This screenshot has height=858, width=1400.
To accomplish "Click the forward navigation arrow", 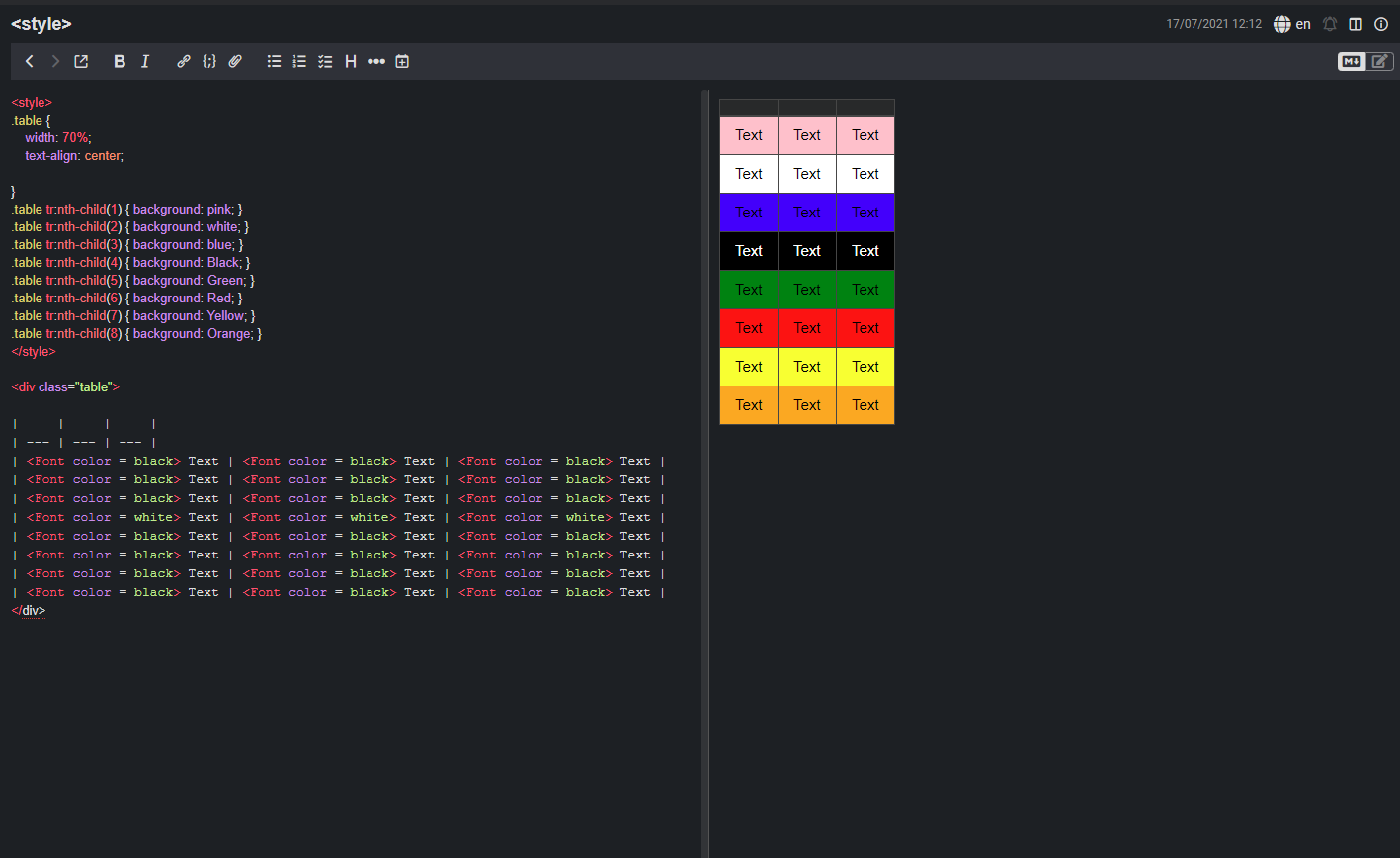I will 55,61.
